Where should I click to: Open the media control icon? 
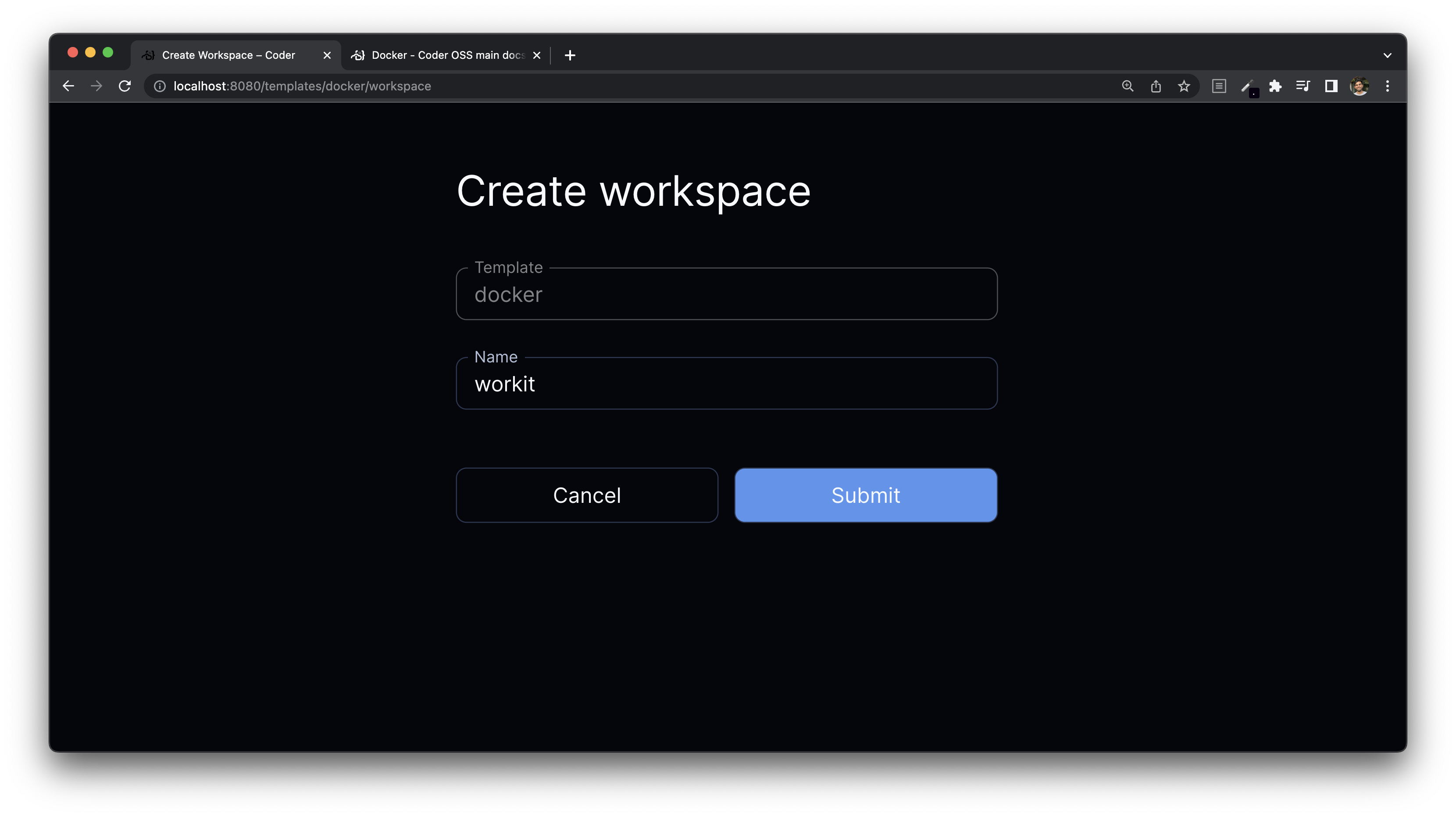[1303, 86]
